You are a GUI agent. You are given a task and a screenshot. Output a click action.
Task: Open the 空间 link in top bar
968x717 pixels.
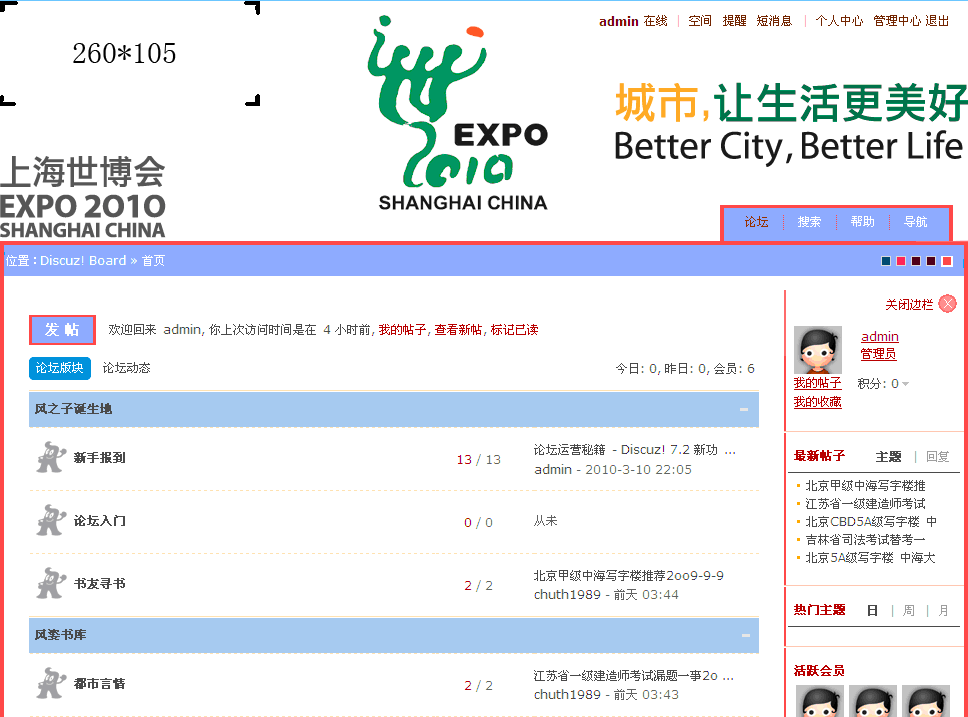click(700, 21)
